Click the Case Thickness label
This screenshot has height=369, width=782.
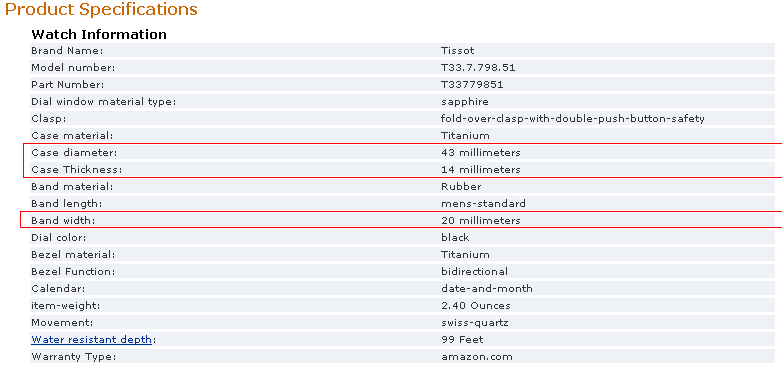click(76, 170)
